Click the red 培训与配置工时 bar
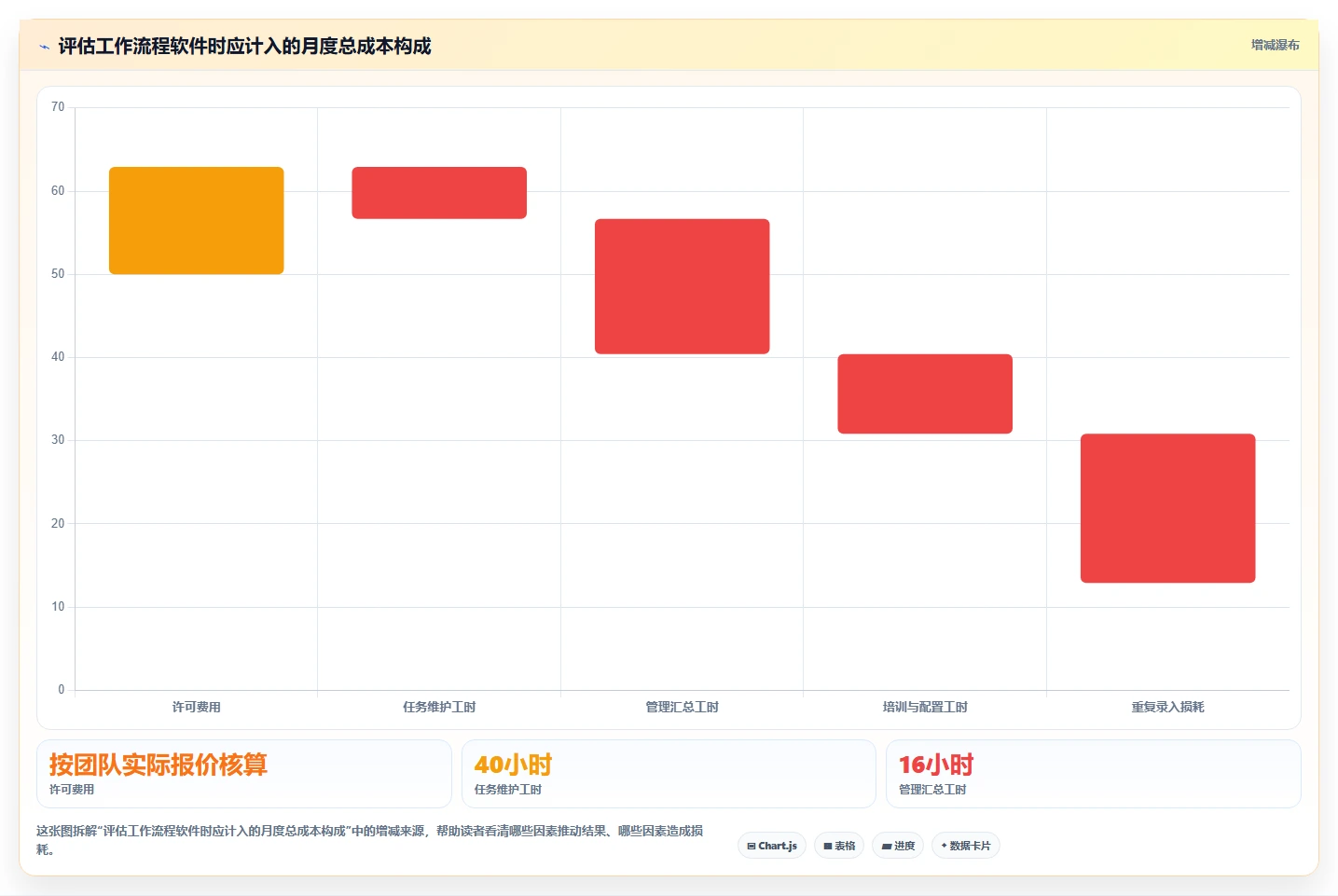 [925, 393]
